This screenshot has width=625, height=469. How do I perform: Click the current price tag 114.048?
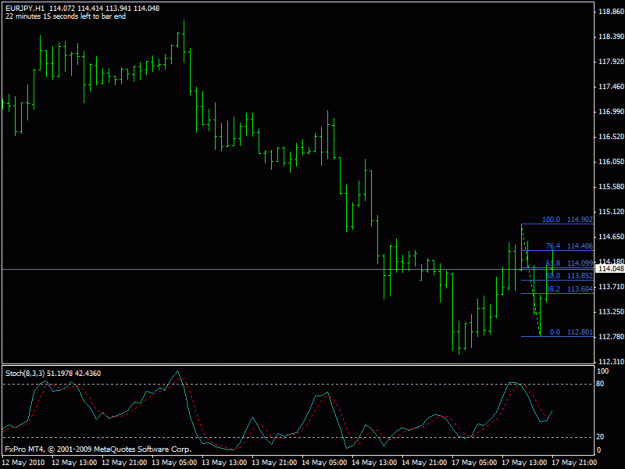pyautogui.click(x=611, y=269)
